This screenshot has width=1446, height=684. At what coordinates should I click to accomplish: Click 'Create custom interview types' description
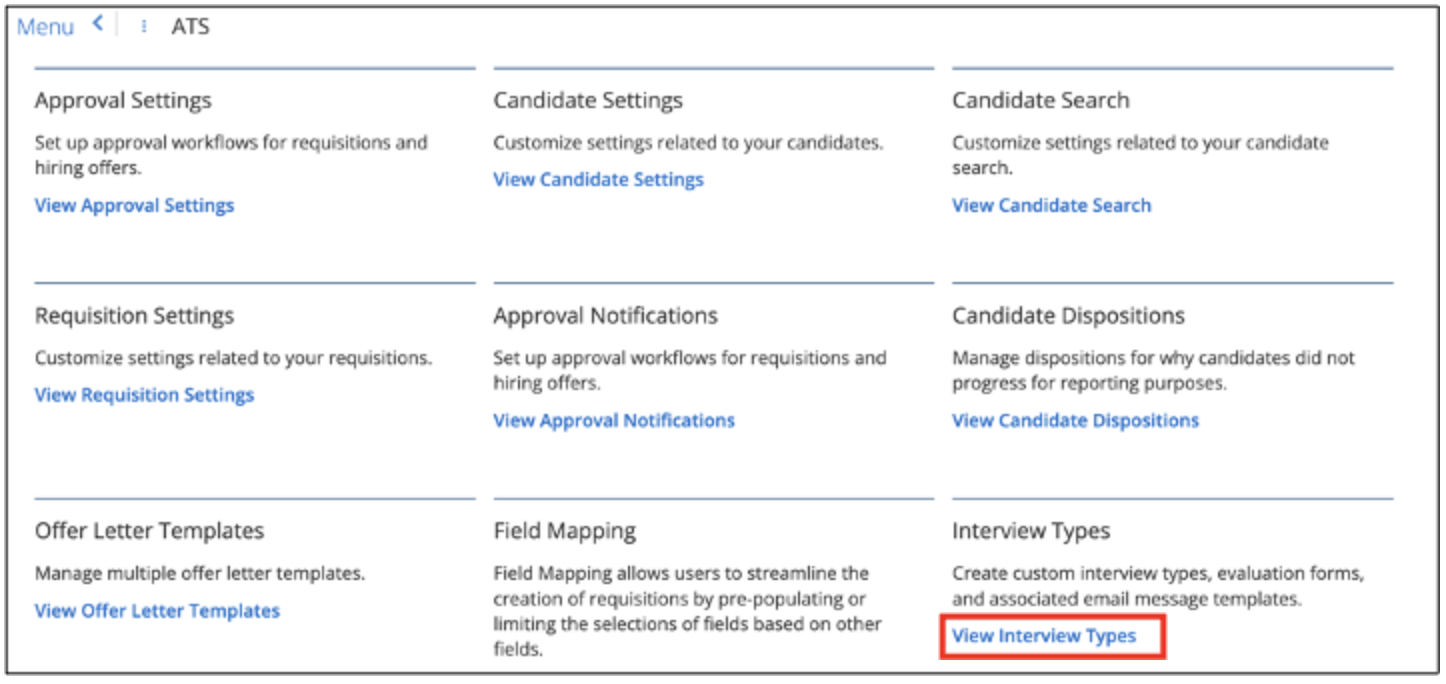[x=1158, y=587]
